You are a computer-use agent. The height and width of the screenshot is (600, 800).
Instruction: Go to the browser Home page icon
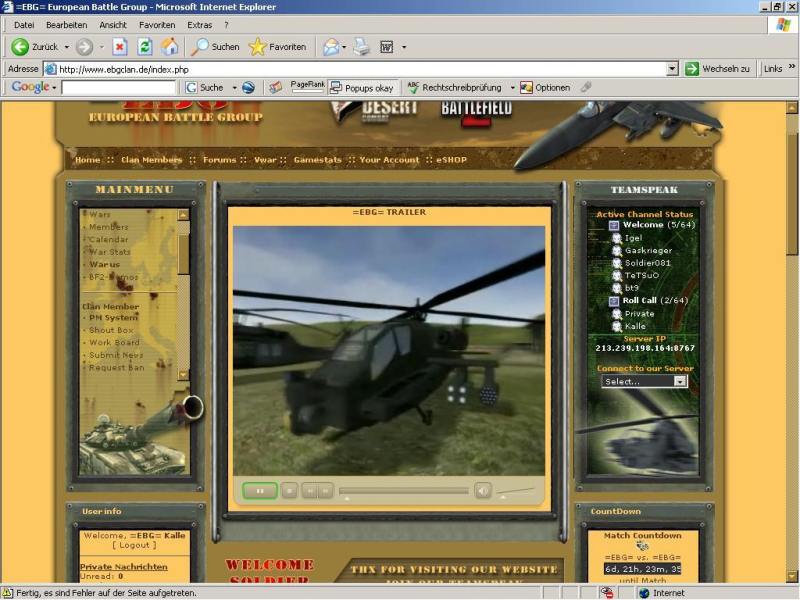point(170,47)
